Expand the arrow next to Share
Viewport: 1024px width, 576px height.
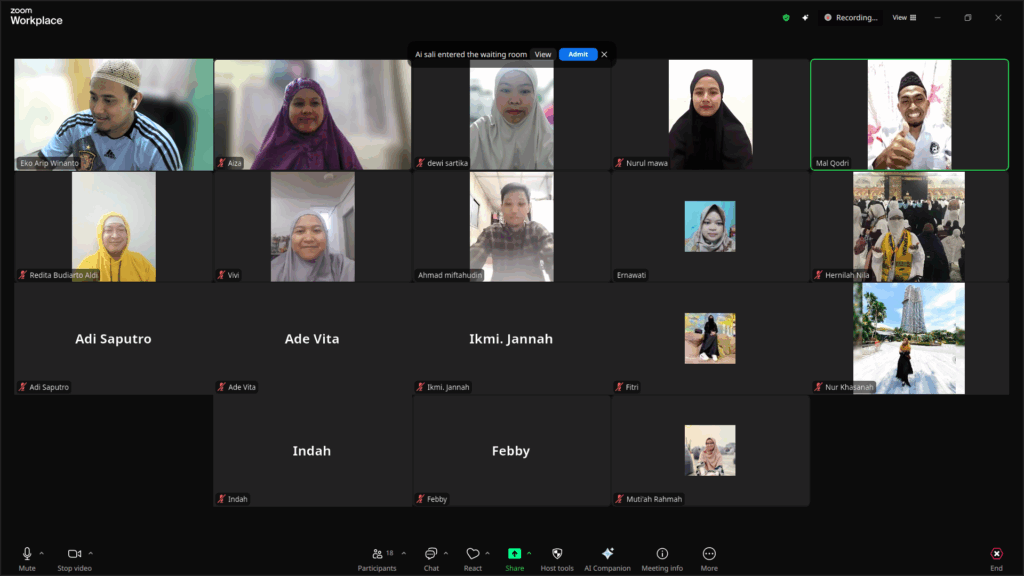pyautogui.click(x=529, y=552)
